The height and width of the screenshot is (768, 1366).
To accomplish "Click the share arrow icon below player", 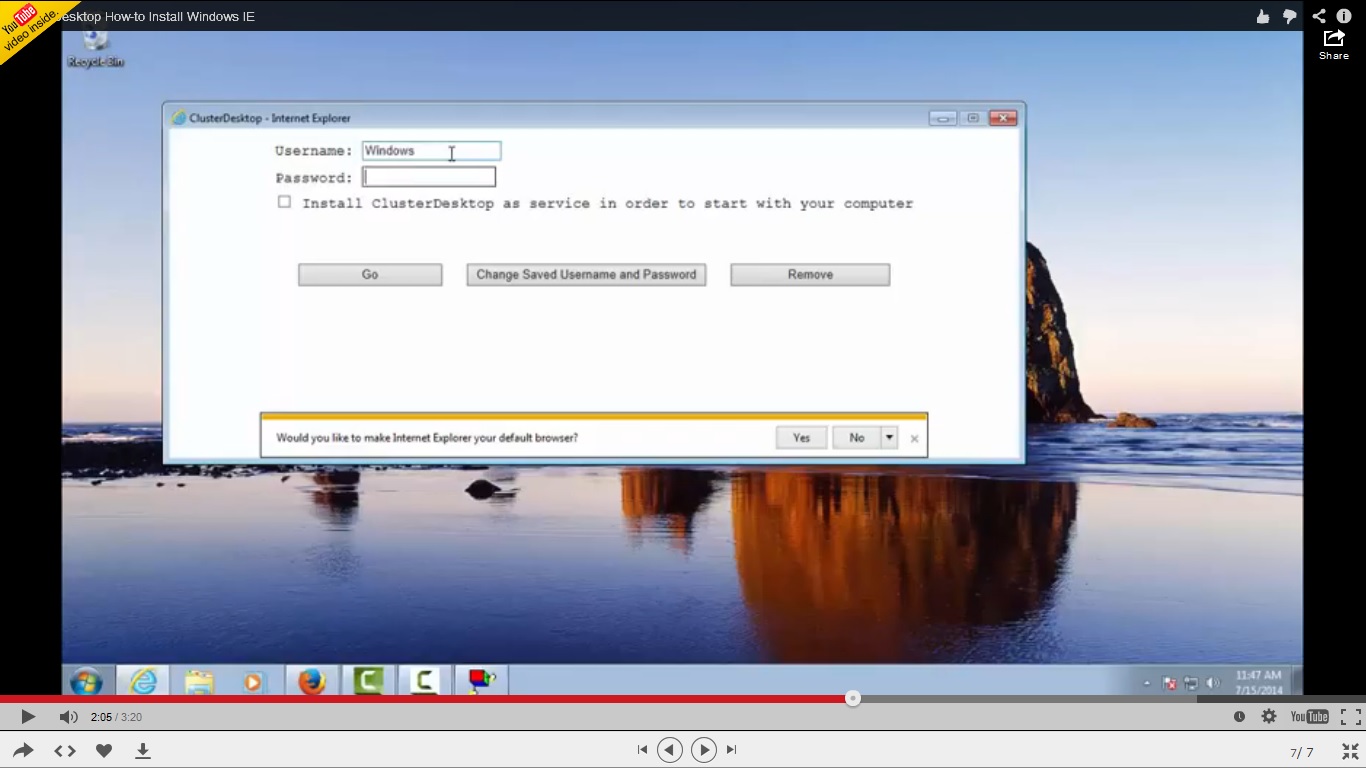I will [23, 750].
